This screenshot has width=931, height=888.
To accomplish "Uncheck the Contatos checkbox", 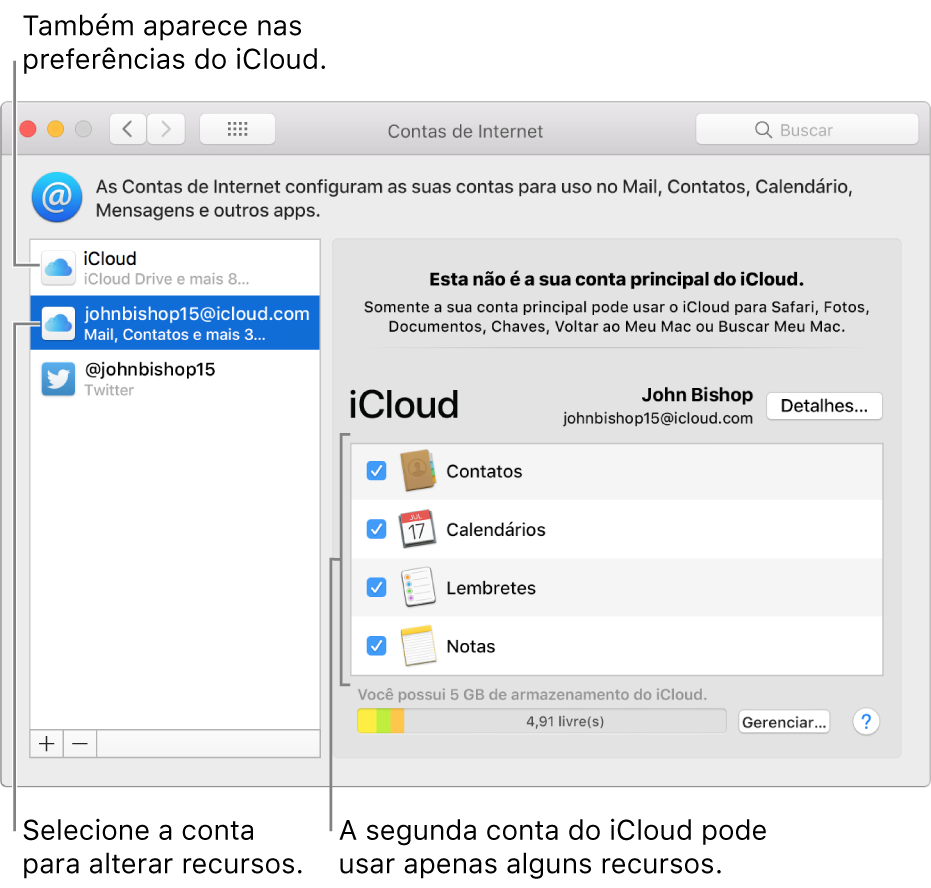I will pyautogui.click(x=376, y=471).
